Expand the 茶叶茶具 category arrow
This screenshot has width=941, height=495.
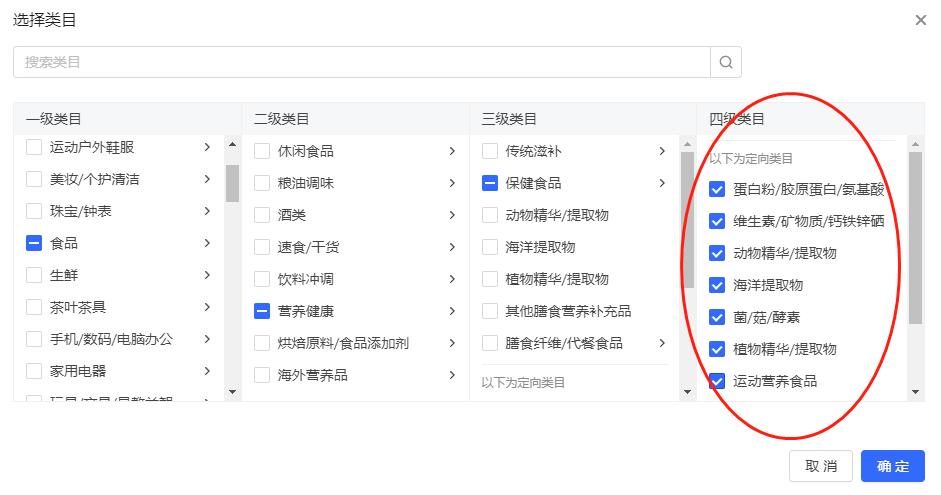(x=207, y=307)
